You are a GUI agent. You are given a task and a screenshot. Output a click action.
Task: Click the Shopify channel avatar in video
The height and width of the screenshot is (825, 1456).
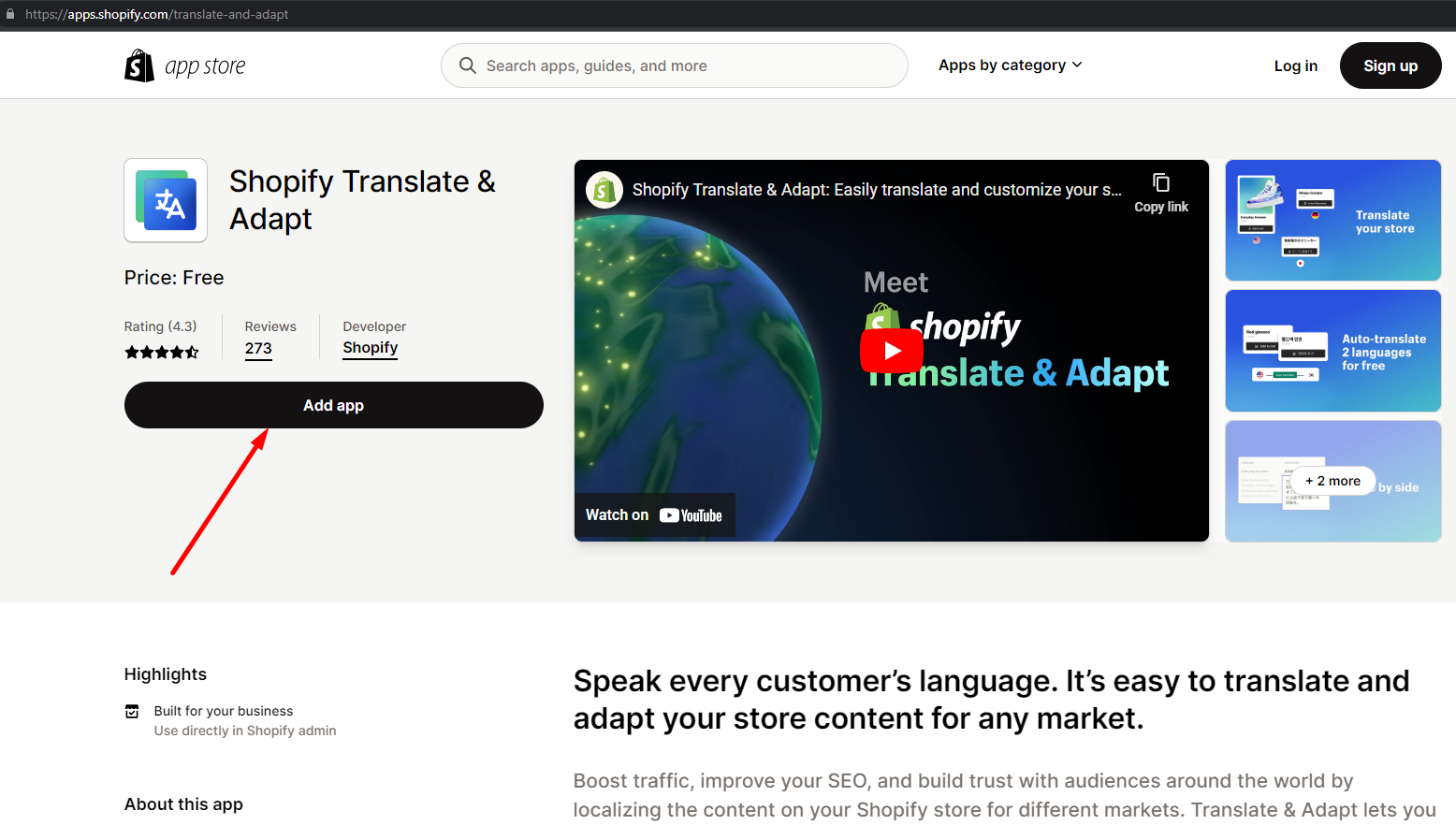[x=604, y=190]
